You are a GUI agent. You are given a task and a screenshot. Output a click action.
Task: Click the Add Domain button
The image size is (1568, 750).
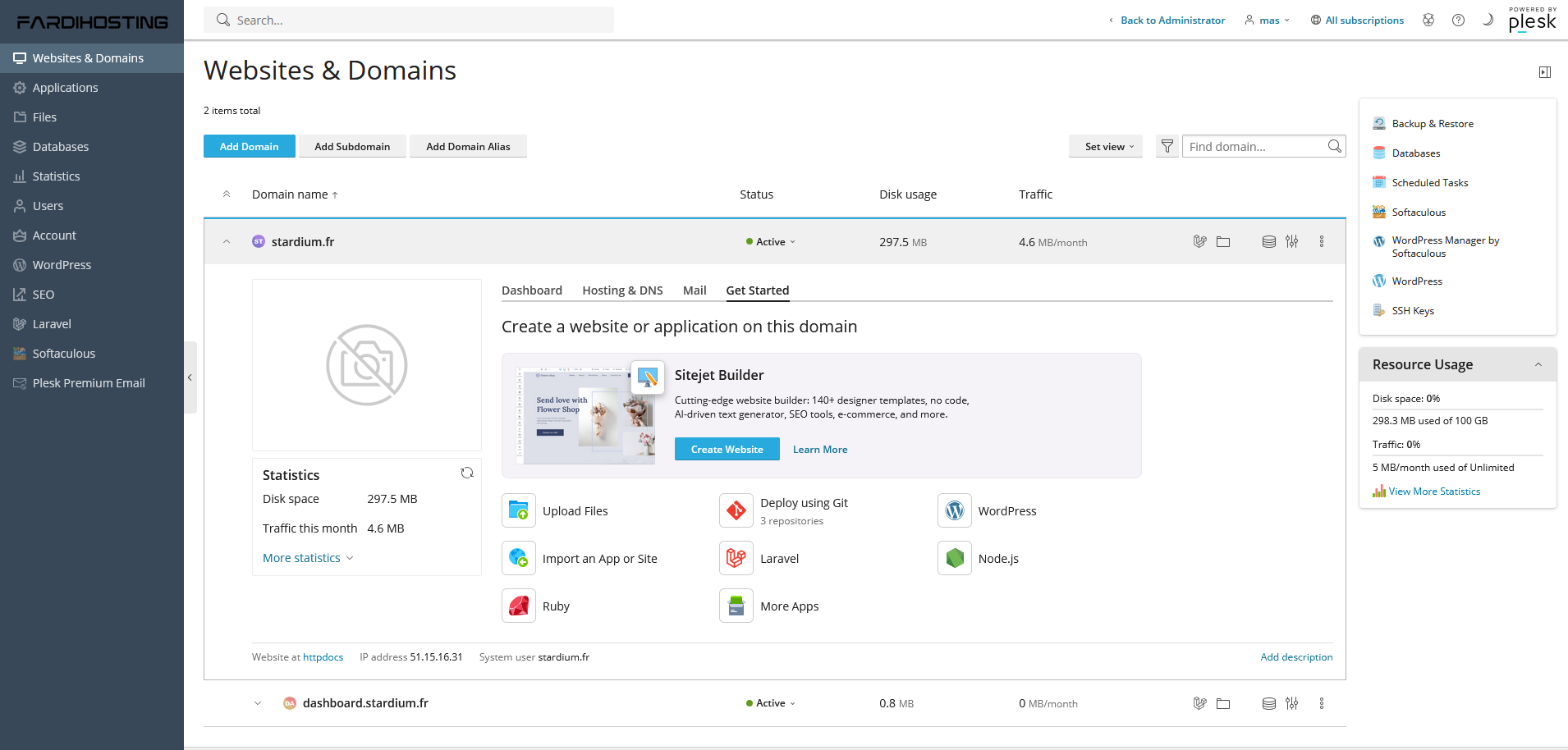[x=250, y=146]
